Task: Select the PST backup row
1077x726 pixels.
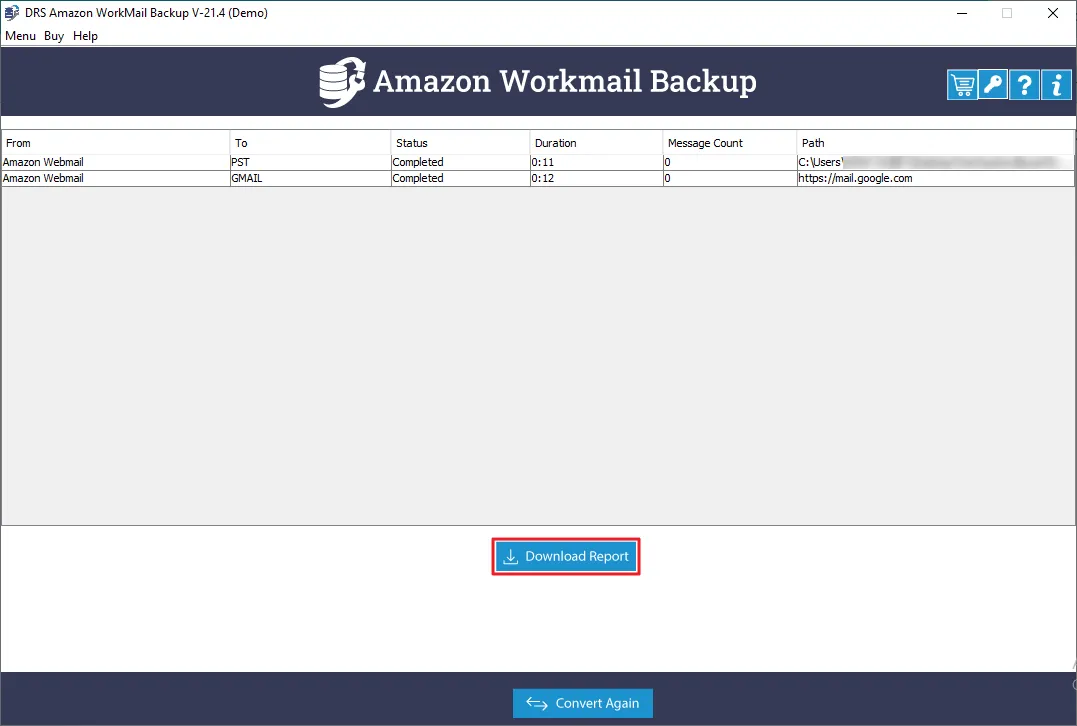Action: [x=538, y=162]
